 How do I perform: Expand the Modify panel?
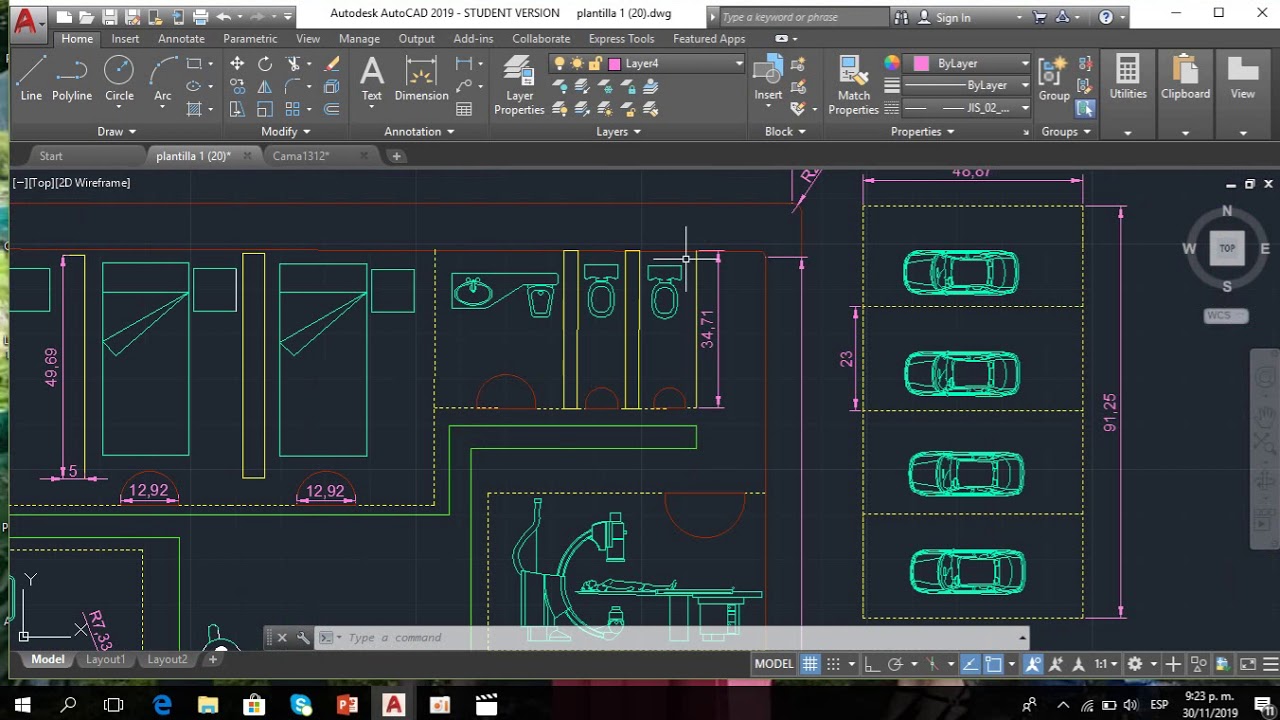(285, 131)
